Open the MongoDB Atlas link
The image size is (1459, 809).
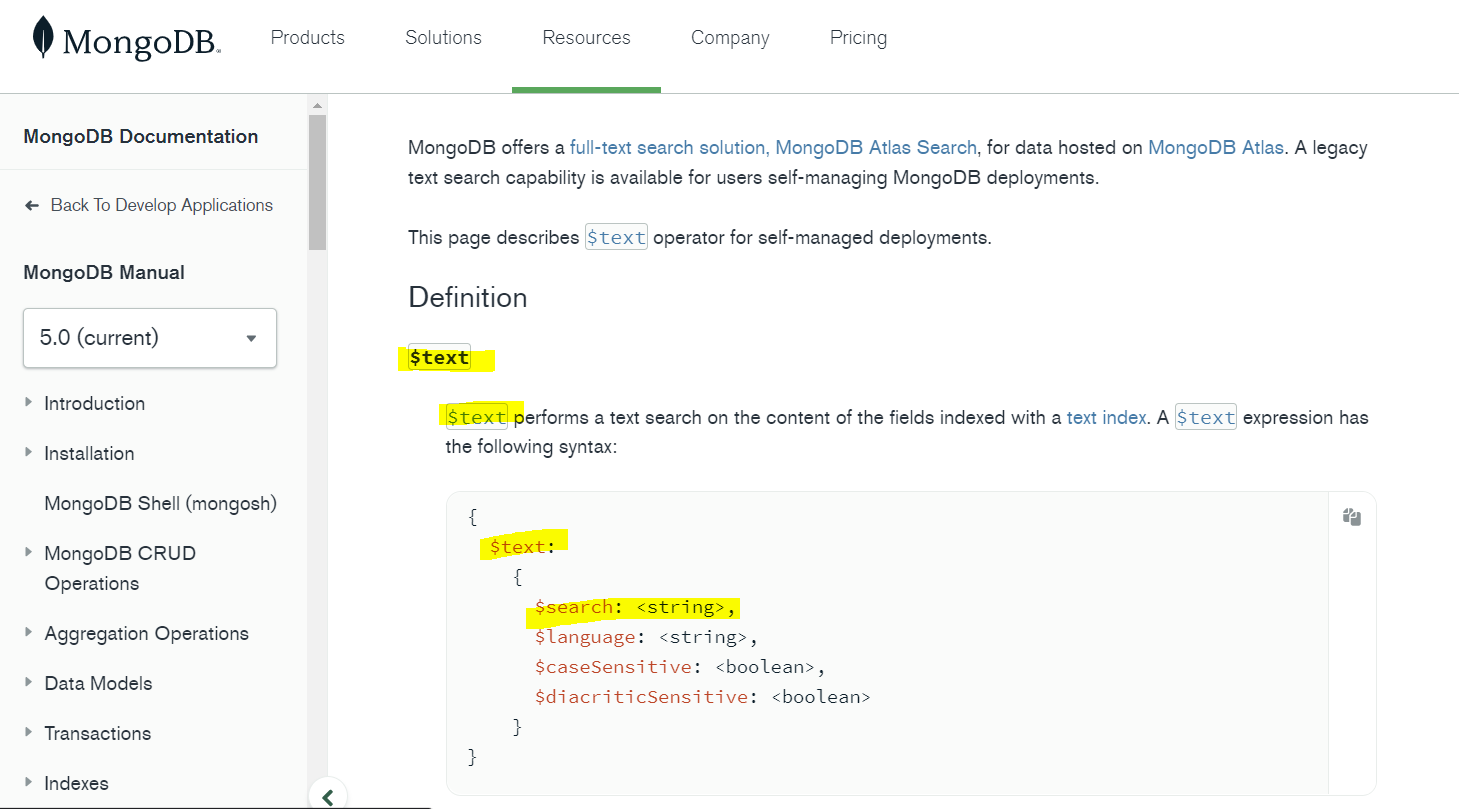1216,147
